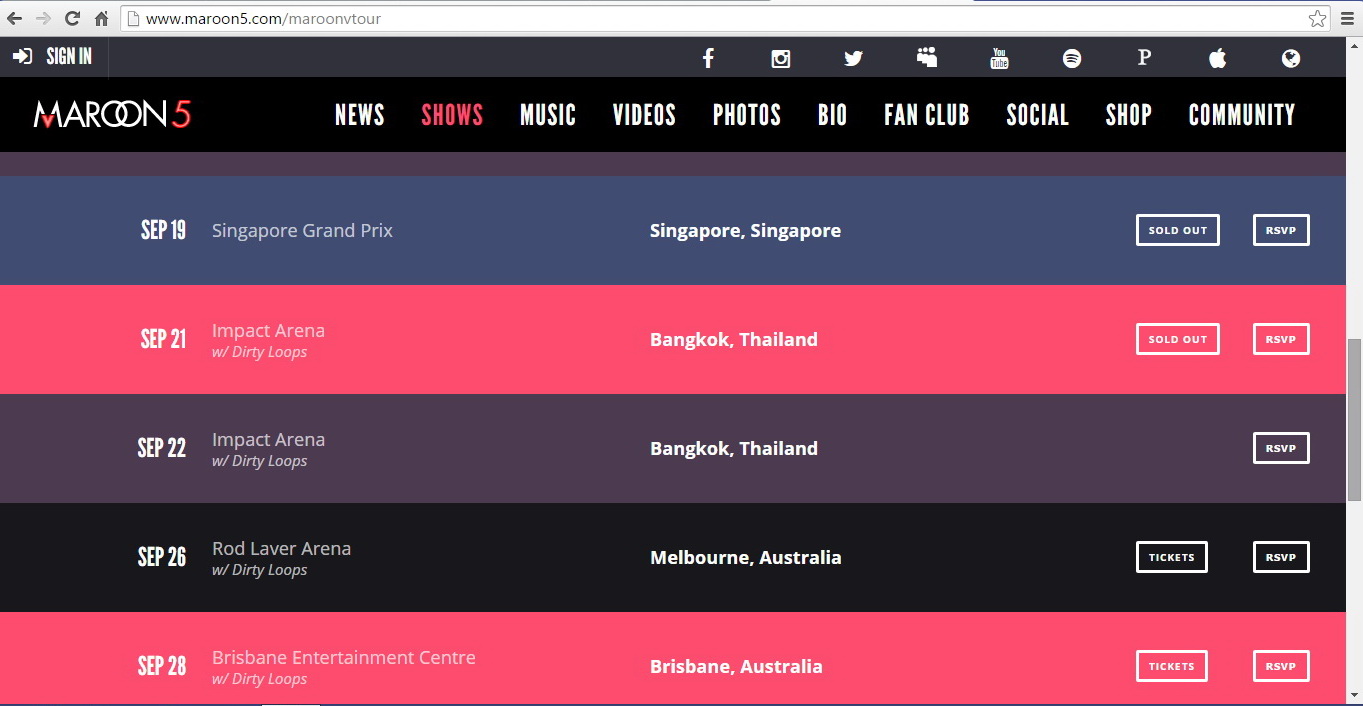Click 'Singapore, Singapore' location text
Image resolution: width=1363 pixels, height=706 pixels.
[x=745, y=231]
